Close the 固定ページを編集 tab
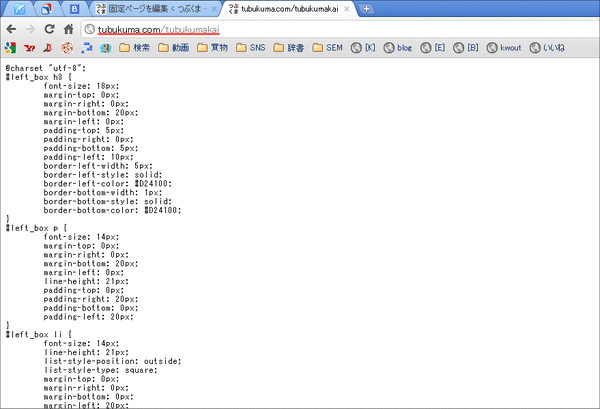The height and width of the screenshot is (409, 600). pos(214,9)
